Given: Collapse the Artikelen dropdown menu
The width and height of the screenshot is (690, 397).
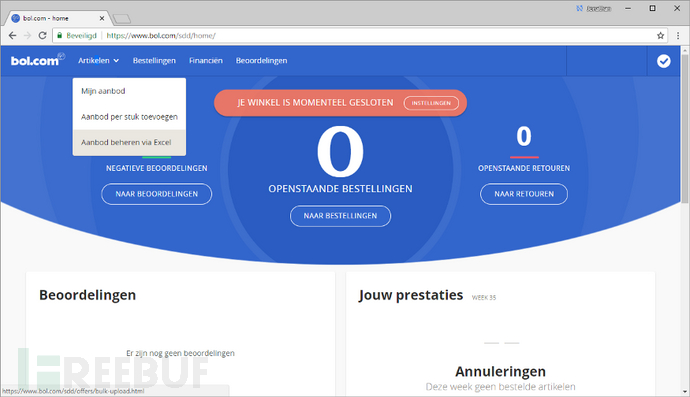Looking at the screenshot, I should (x=98, y=60).
